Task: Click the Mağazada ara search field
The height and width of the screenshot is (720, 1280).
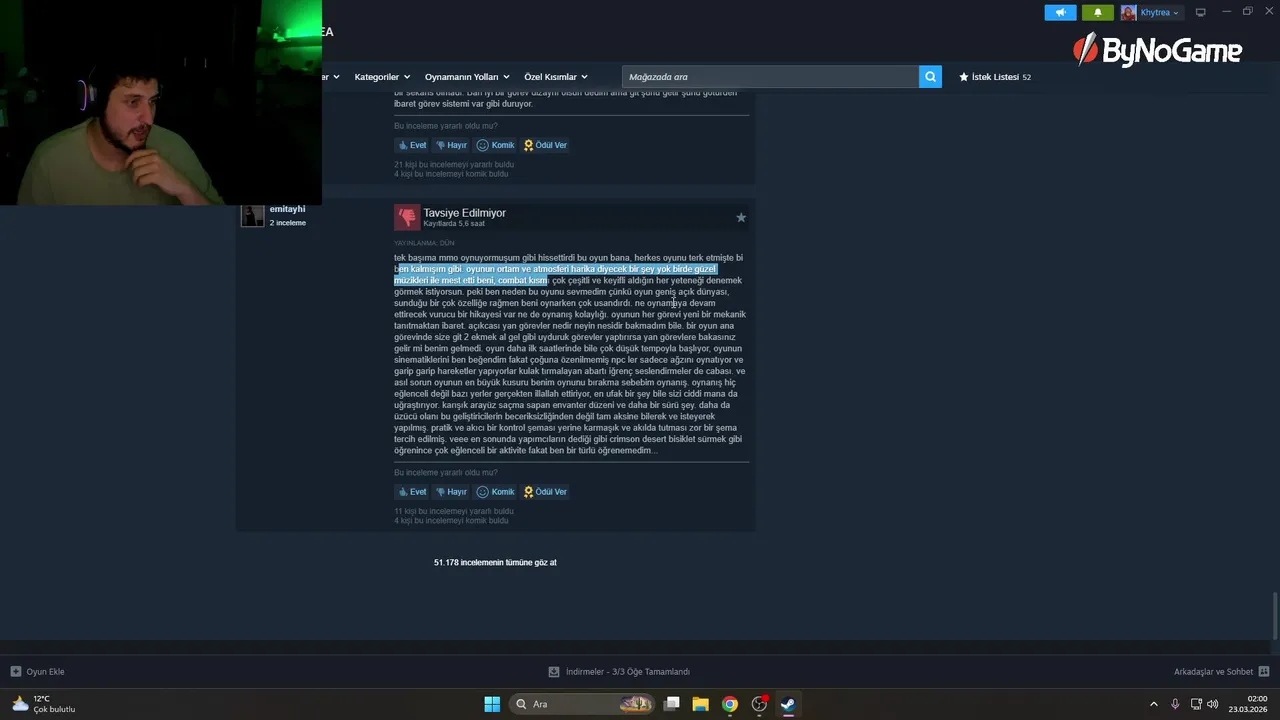Action: coord(770,77)
